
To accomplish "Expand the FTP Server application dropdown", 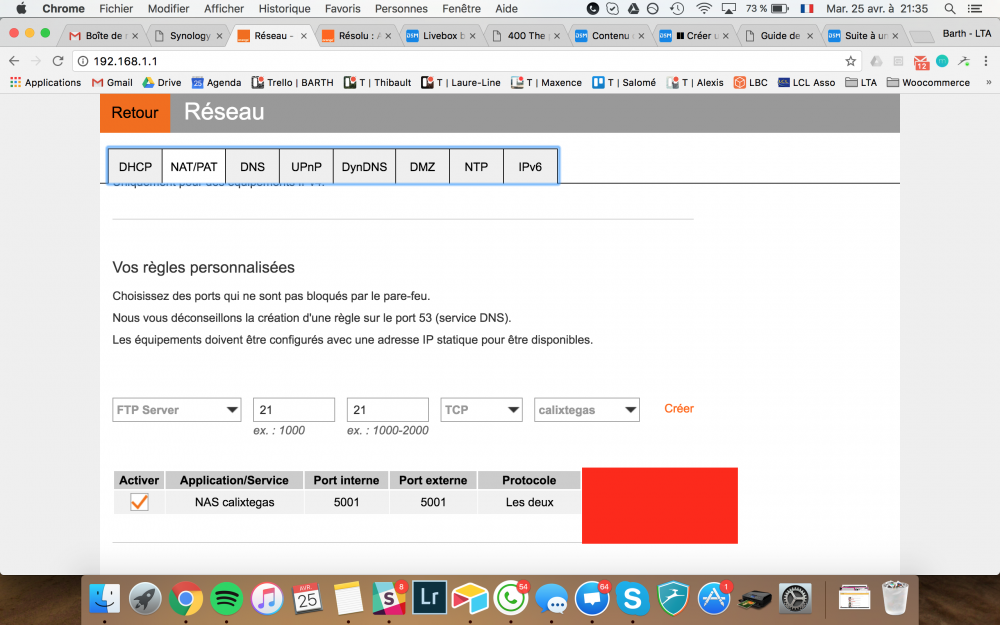I will tap(177, 409).
